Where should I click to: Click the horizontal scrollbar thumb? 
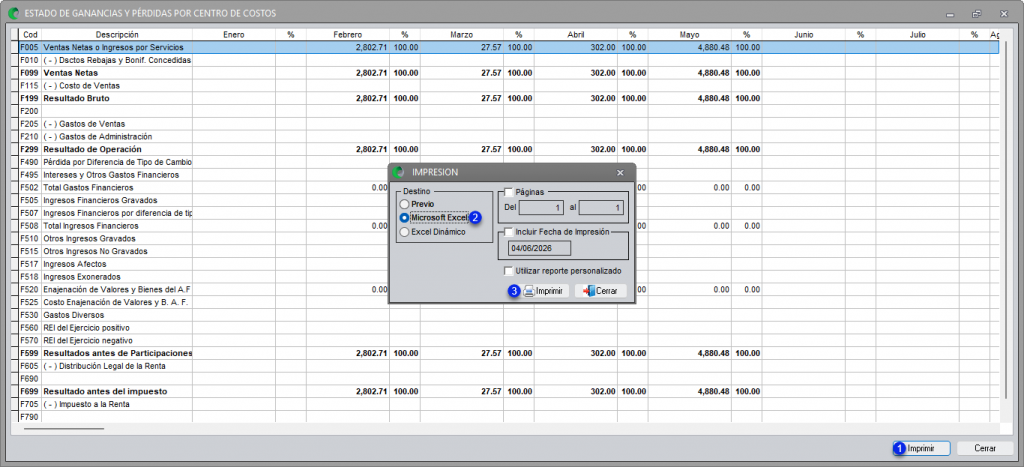click(64, 429)
